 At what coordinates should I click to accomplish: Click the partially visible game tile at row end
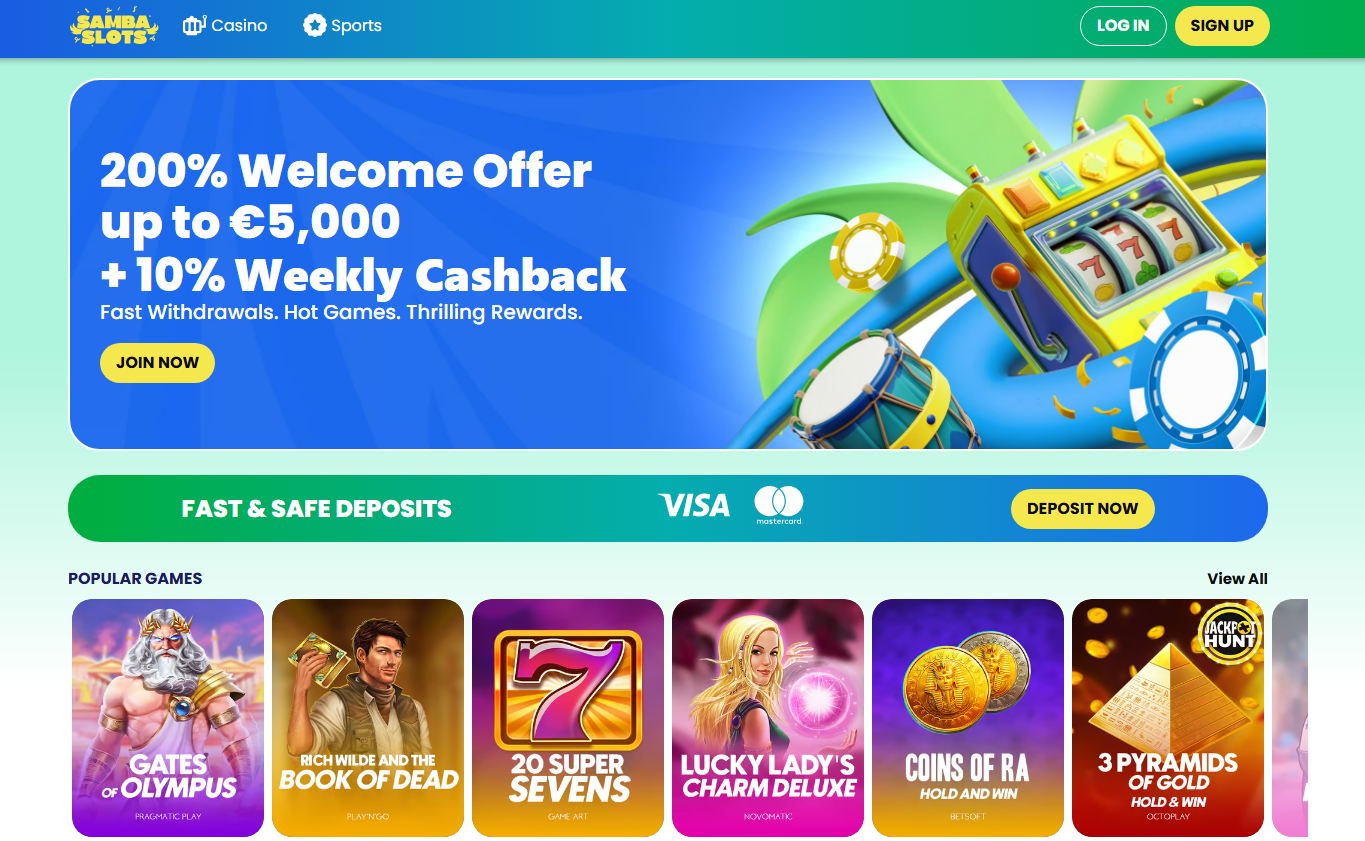coord(1290,718)
